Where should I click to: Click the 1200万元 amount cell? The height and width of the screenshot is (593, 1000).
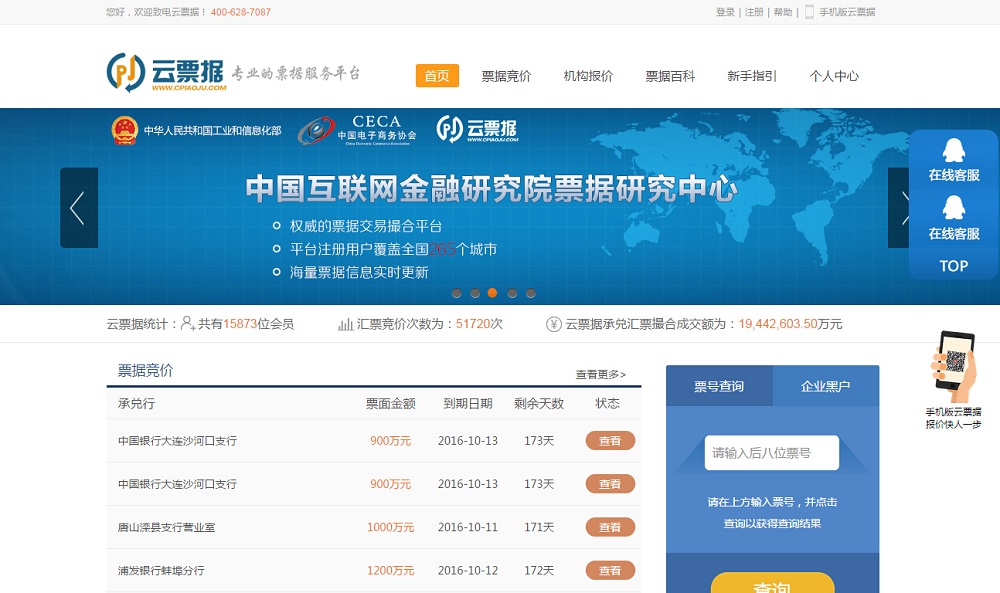click(x=390, y=571)
